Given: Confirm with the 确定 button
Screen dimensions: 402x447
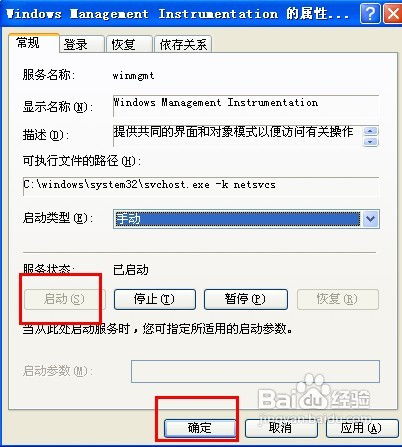Looking at the screenshot, I should [200, 428].
